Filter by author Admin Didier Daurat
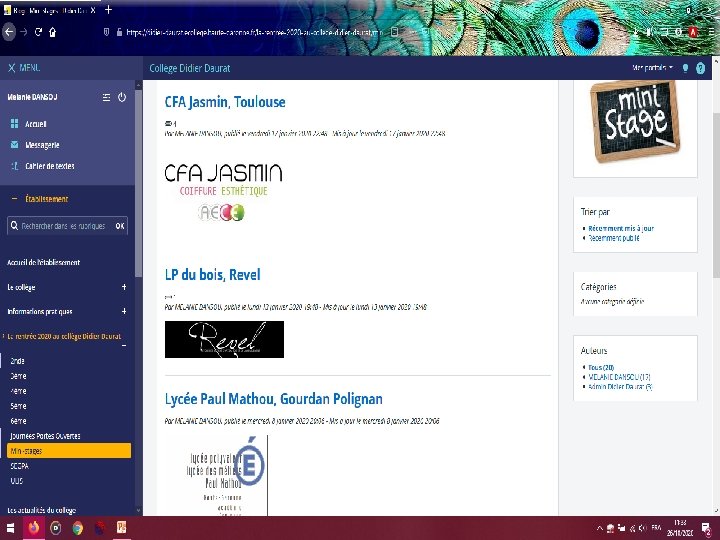720x540 pixels. pos(620,387)
